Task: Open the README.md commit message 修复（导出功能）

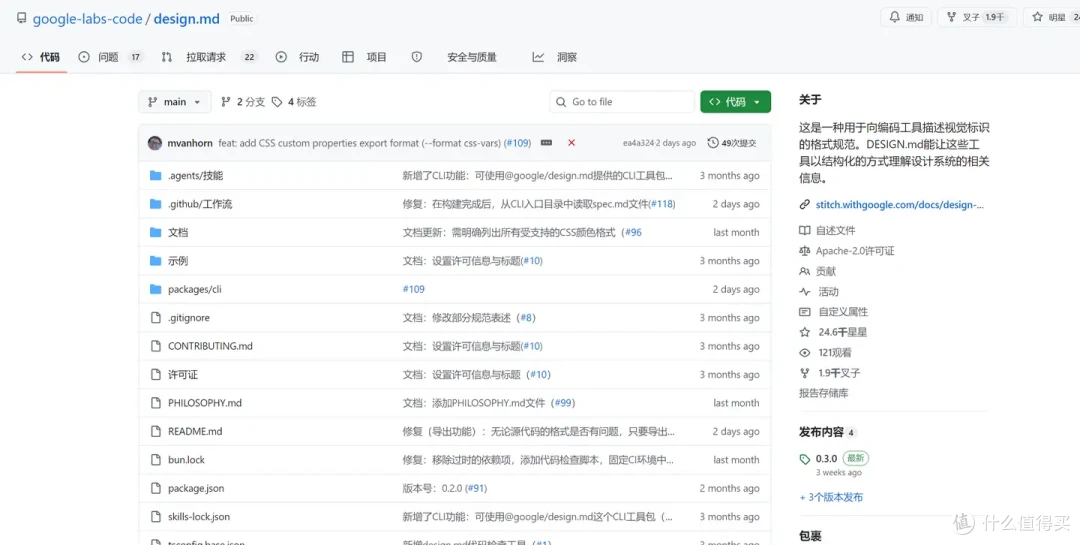Action: 539,431
